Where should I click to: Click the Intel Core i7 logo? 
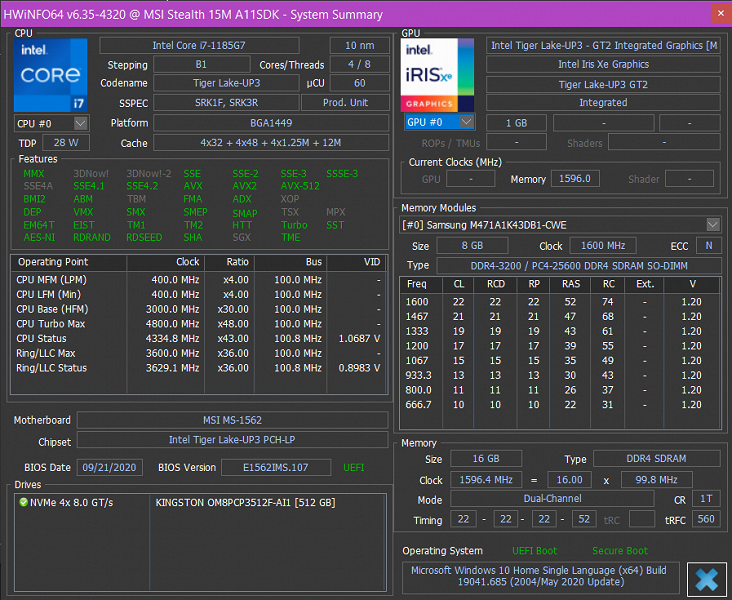[x=52, y=75]
